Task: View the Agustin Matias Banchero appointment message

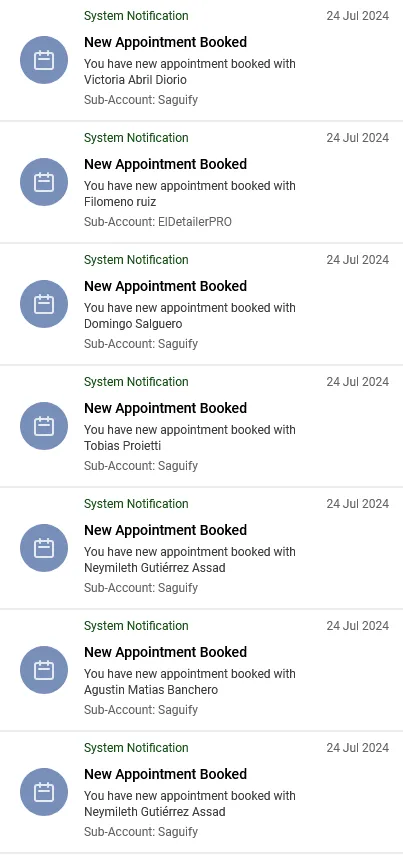Action: 190,682
